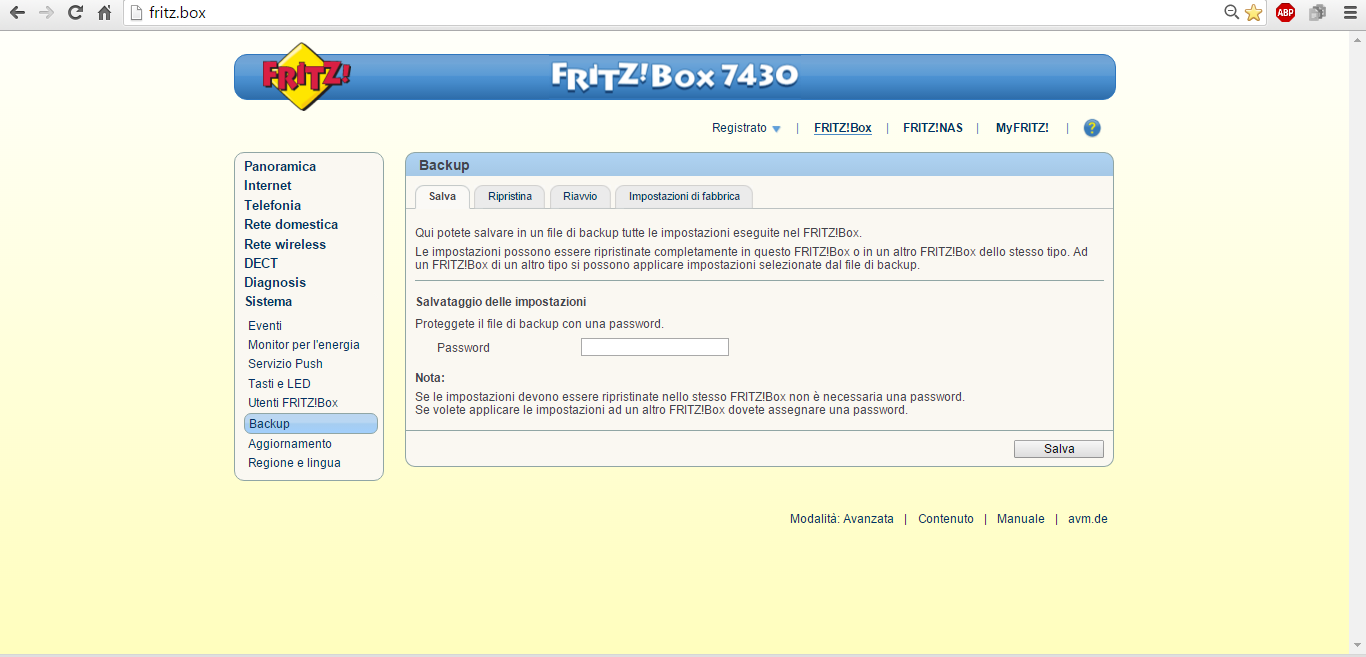
Task: Switch to the Ripristina tab
Action: point(510,196)
